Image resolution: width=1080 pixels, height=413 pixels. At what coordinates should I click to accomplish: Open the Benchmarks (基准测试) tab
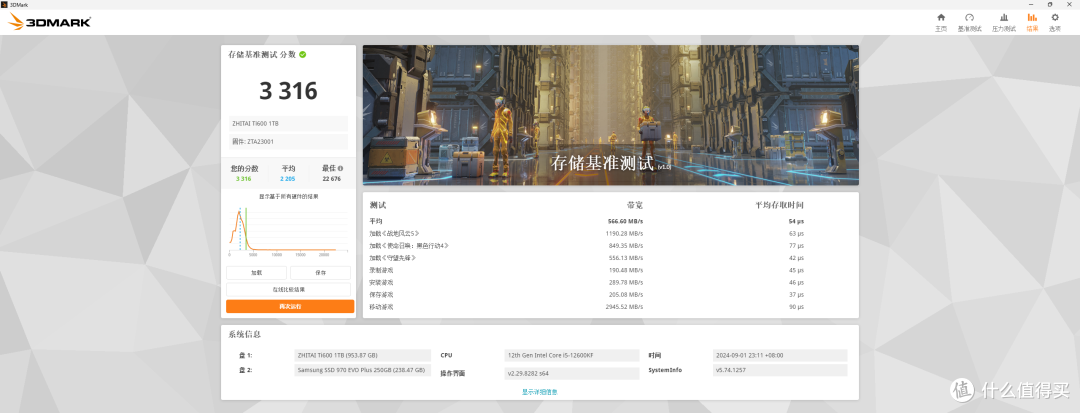coord(968,22)
